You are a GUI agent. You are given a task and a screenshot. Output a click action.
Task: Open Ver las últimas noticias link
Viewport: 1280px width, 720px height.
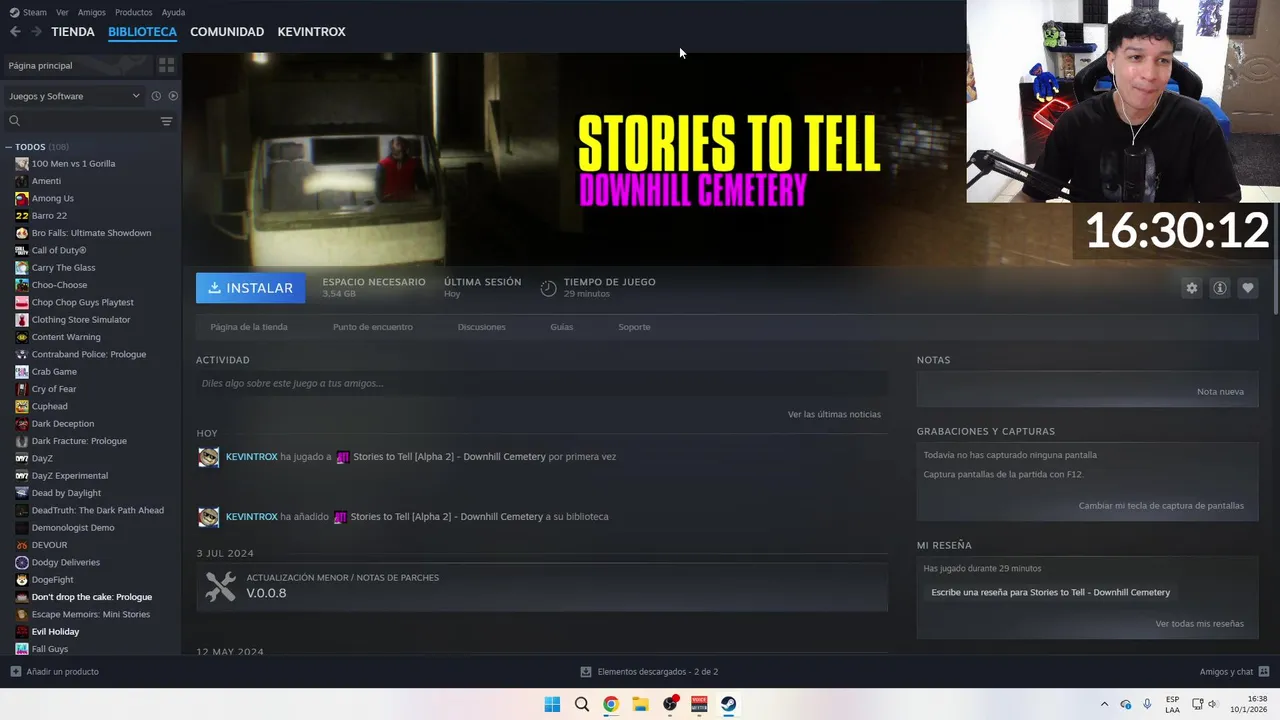pos(834,414)
